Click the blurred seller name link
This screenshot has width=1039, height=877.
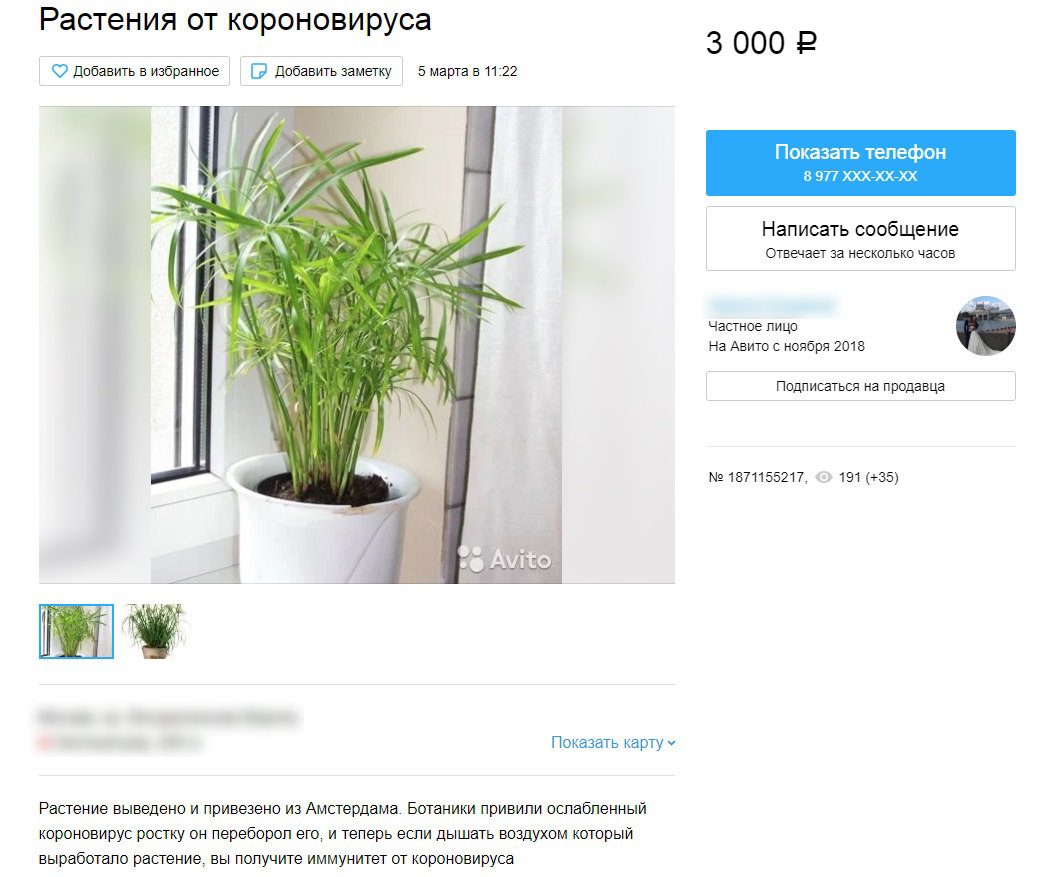[772, 306]
